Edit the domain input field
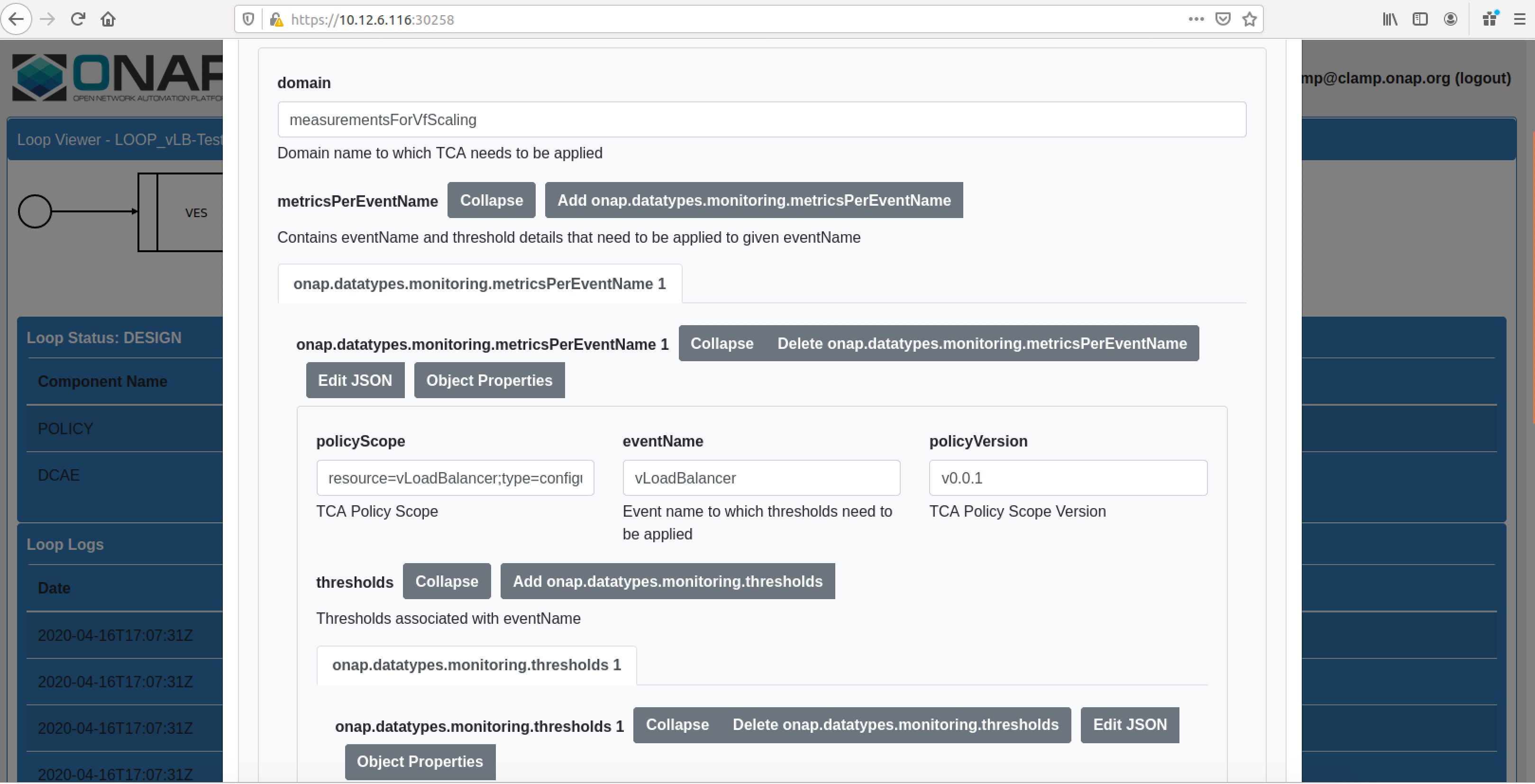The width and height of the screenshot is (1535, 784). pyautogui.click(x=761, y=120)
